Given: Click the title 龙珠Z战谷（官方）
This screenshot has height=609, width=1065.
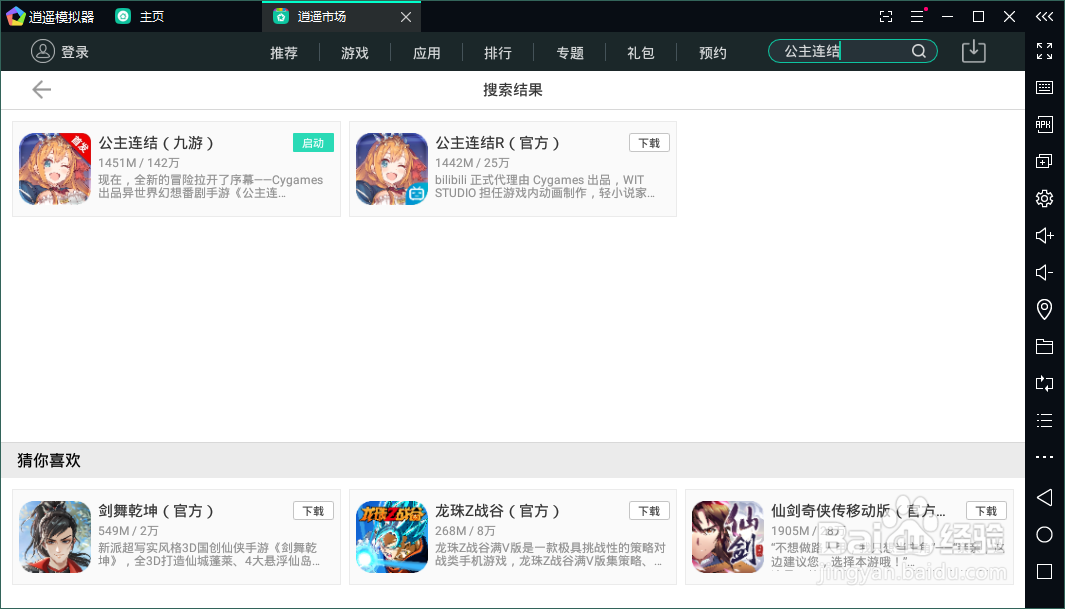Looking at the screenshot, I should pos(498,511).
